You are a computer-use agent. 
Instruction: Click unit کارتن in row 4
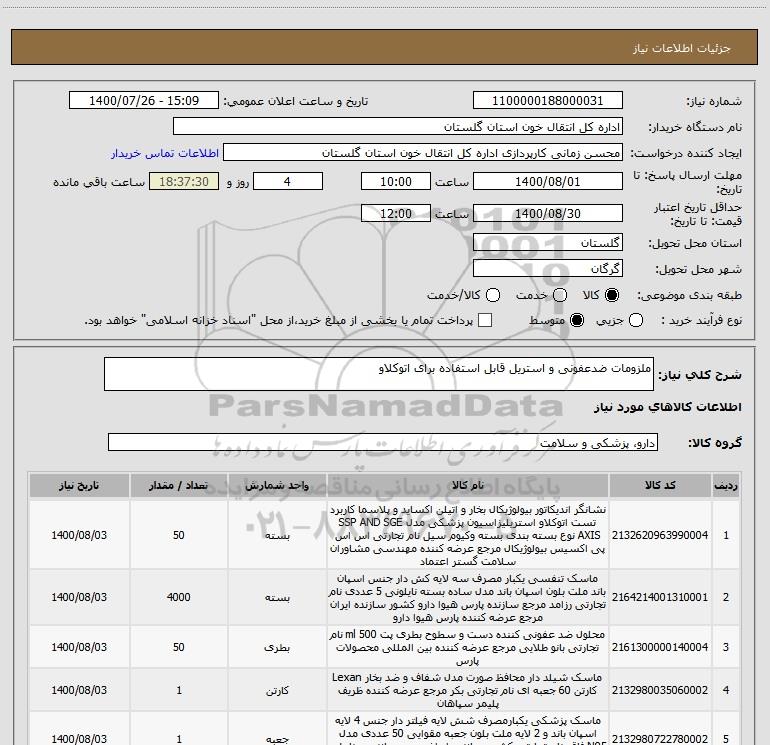point(277,690)
